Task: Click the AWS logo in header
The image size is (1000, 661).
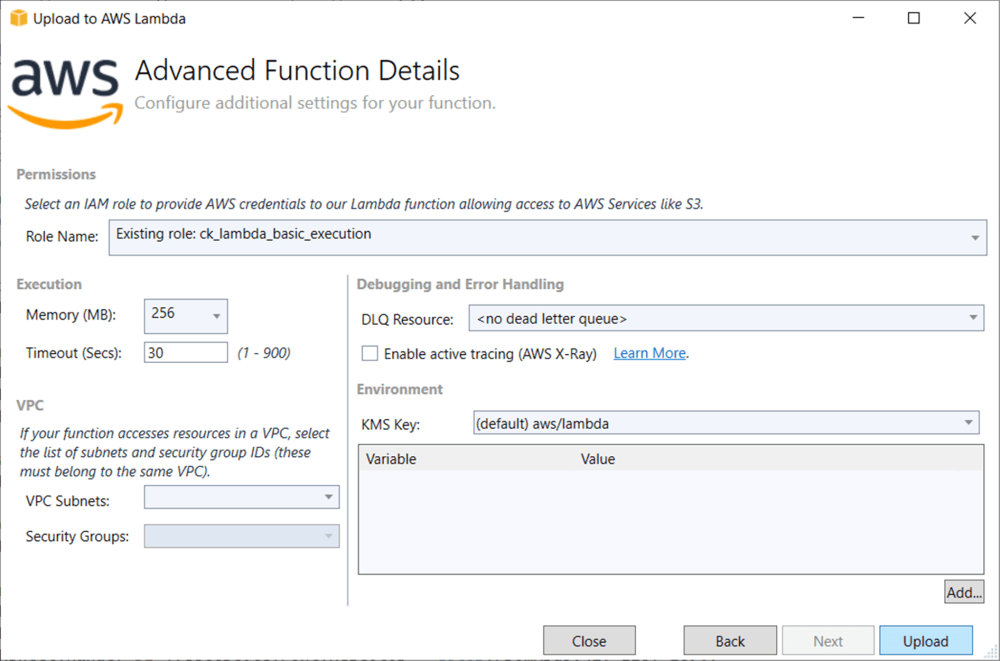Action: point(66,89)
